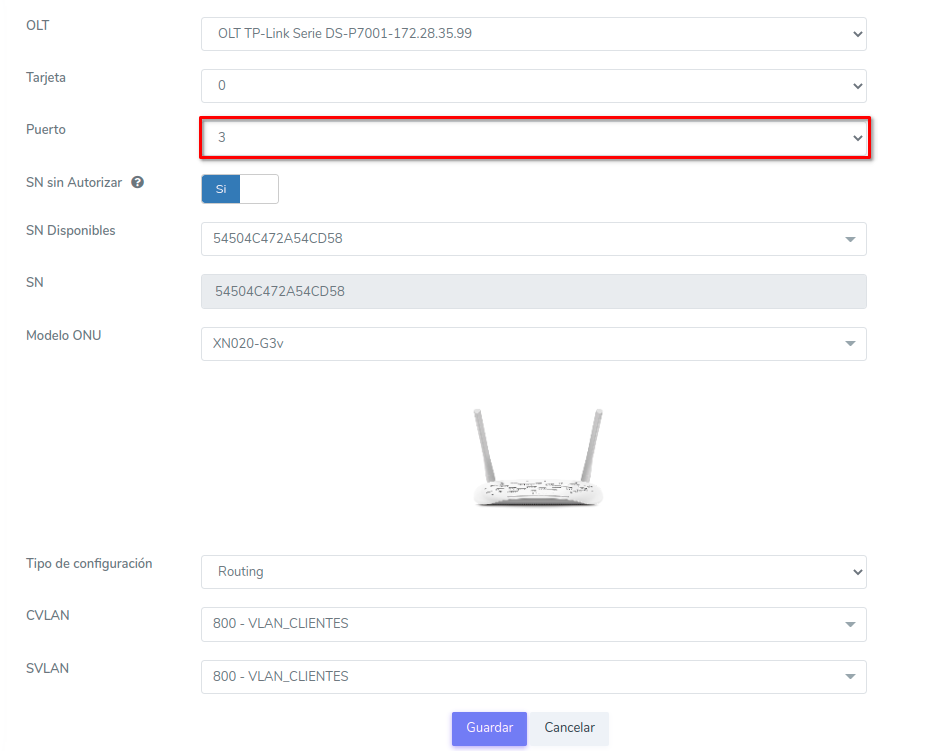Toggle the SN sin Autorizar switch
Image resolution: width=949 pixels, height=751 pixels.
pyautogui.click(x=240, y=189)
